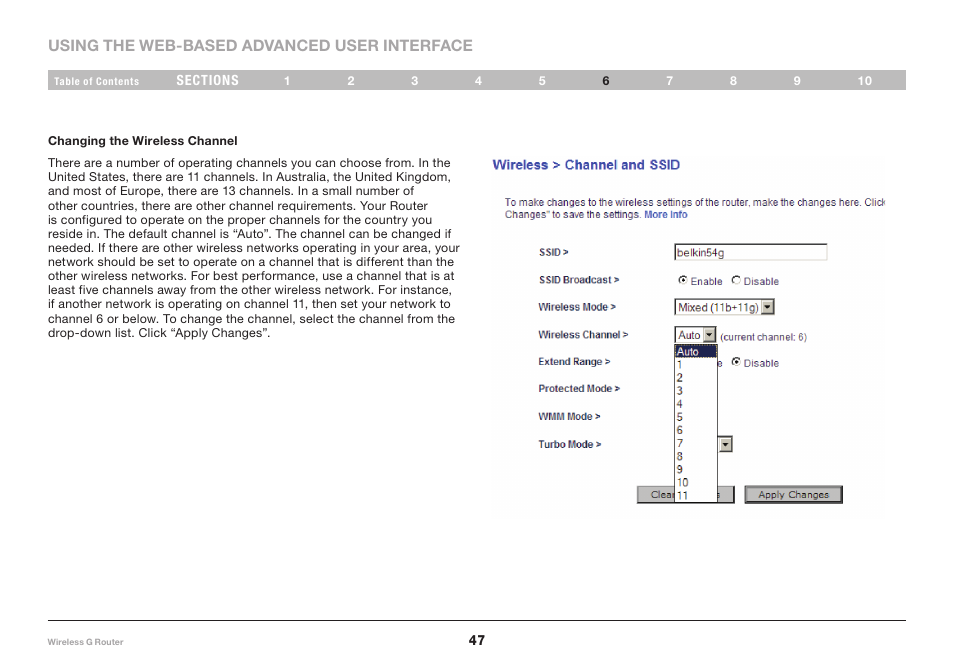Select Disable for Extend Range
954x668 pixels.
coord(736,362)
